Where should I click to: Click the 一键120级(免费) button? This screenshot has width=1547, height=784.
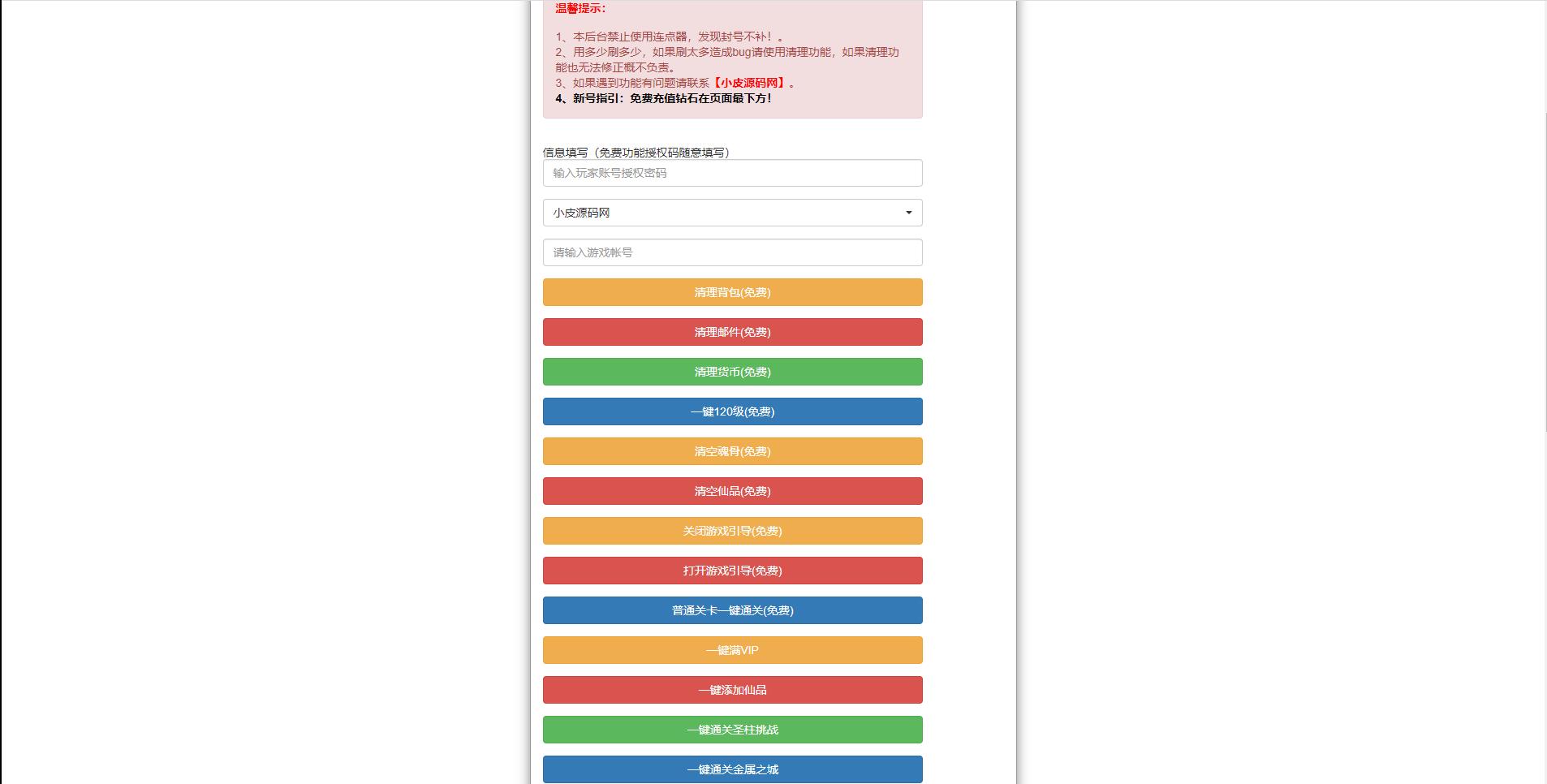pos(732,411)
